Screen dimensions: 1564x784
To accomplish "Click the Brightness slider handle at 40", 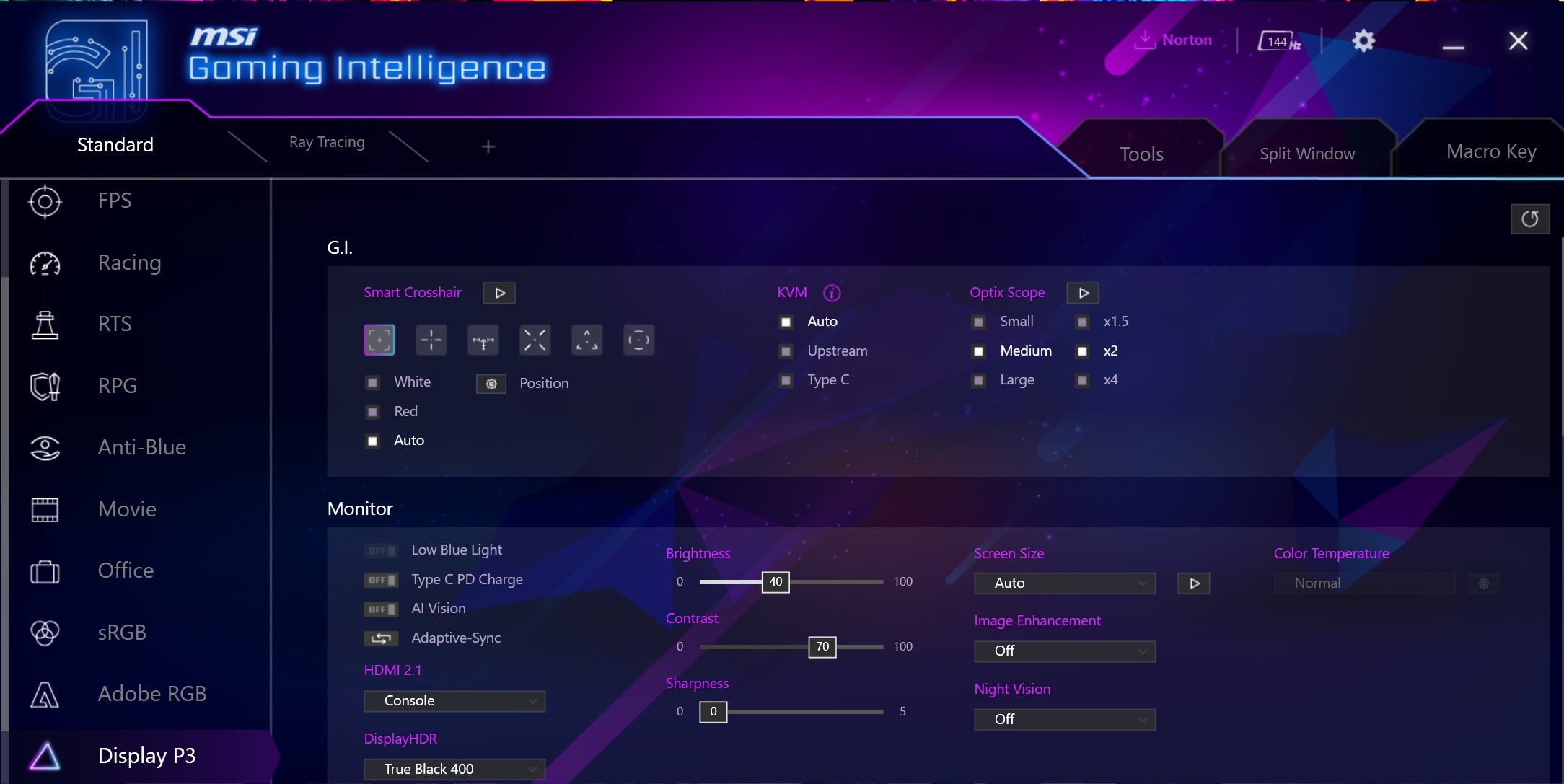I will 776,582.
